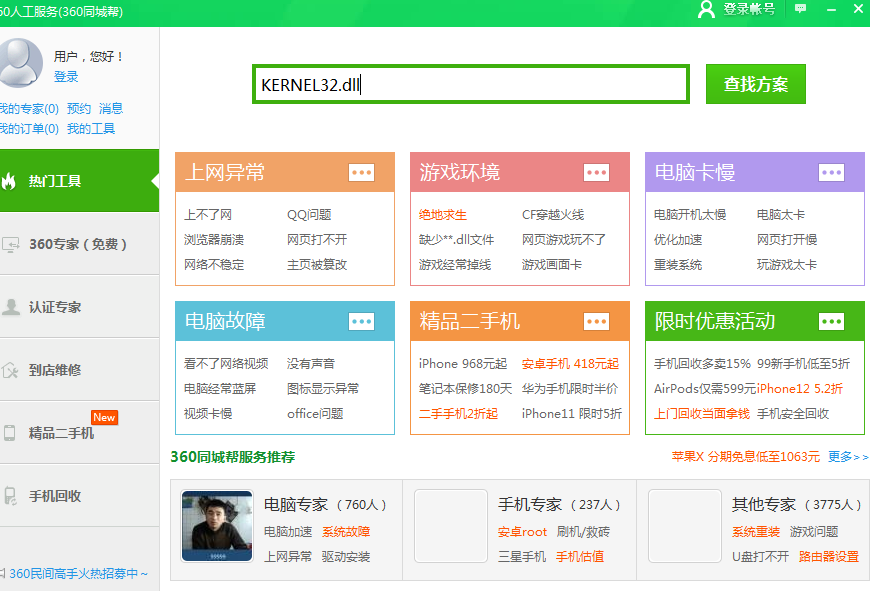Open the CF穿越火线 entry
The height and width of the screenshot is (591, 870).
(x=553, y=215)
